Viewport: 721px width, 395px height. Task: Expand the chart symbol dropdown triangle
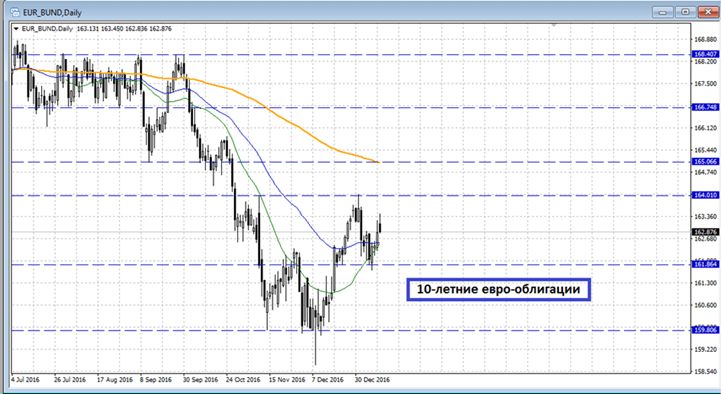[x=17, y=29]
